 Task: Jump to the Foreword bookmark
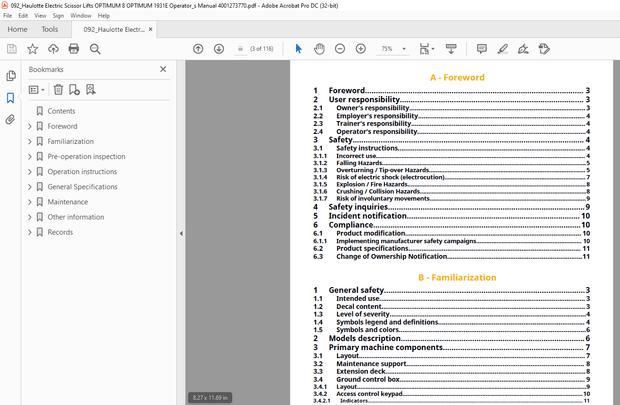coord(62,126)
